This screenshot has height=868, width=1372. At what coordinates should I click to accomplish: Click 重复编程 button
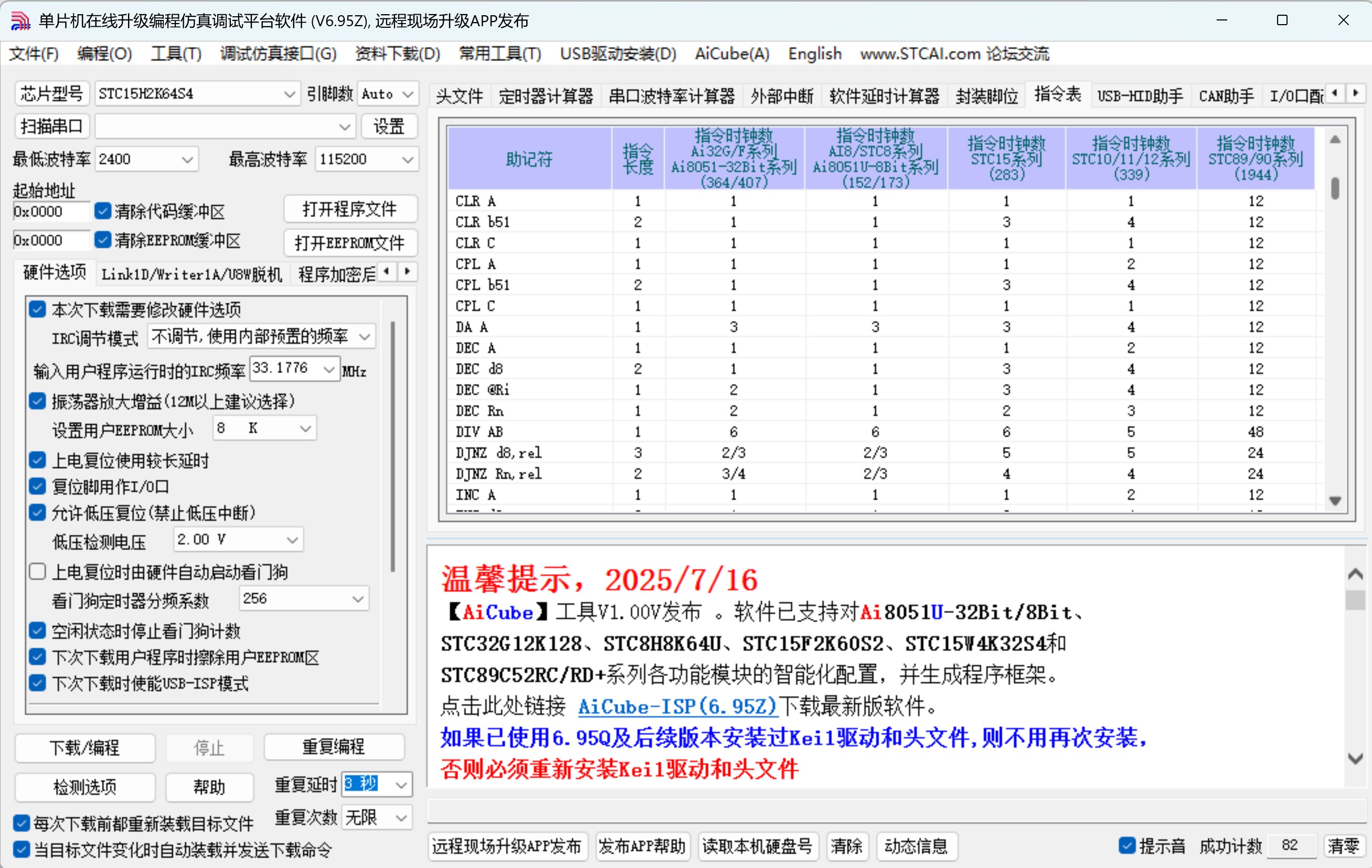pos(333,747)
